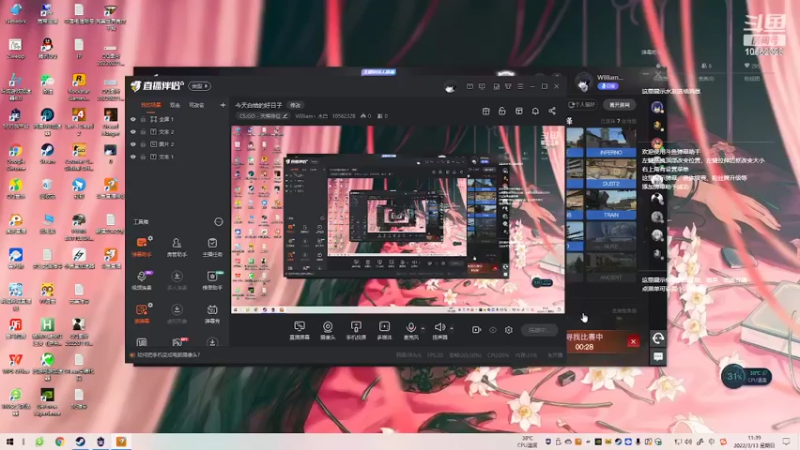
Task: Open the 抽奖助手 lottery assistant tool
Action: pos(212,280)
